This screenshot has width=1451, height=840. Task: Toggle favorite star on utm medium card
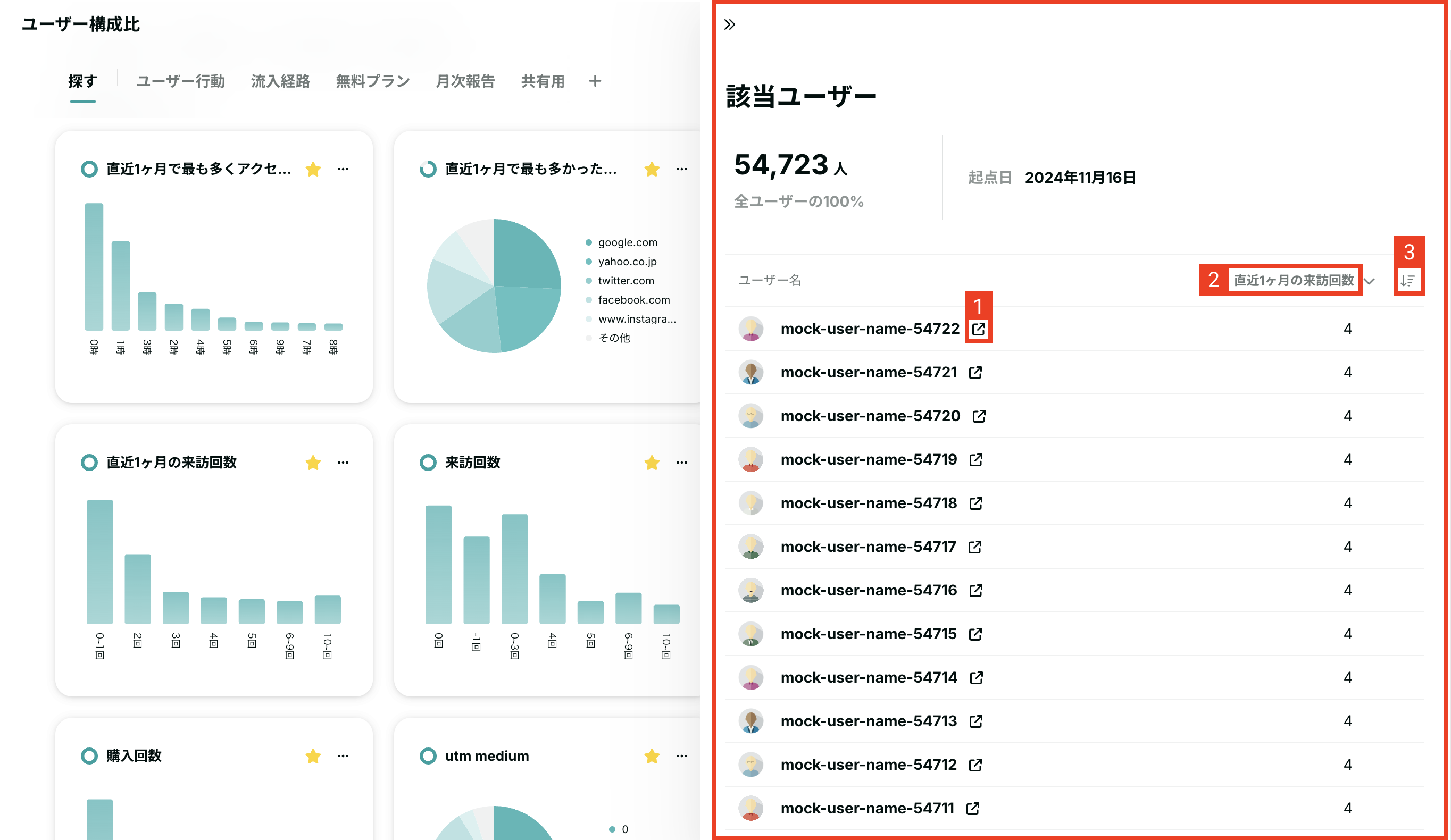click(652, 756)
